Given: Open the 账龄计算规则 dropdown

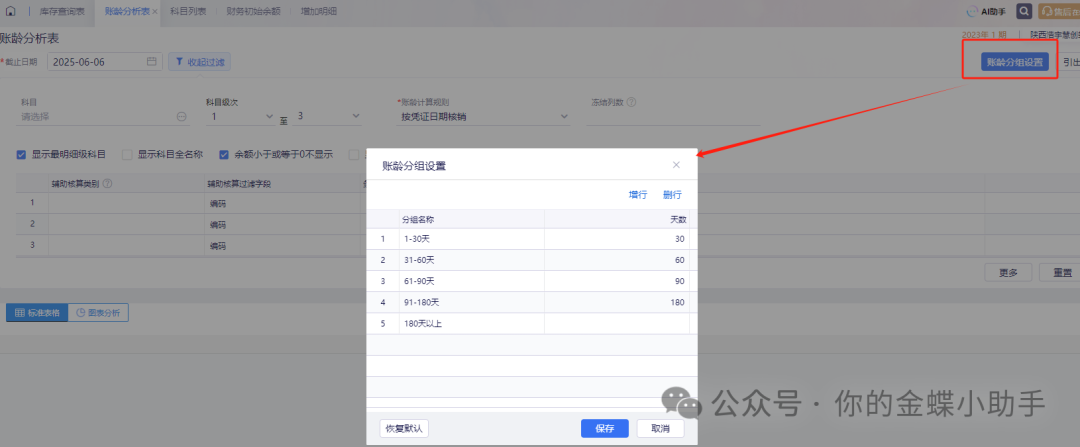Looking at the screenshot, I should point(564,117).
